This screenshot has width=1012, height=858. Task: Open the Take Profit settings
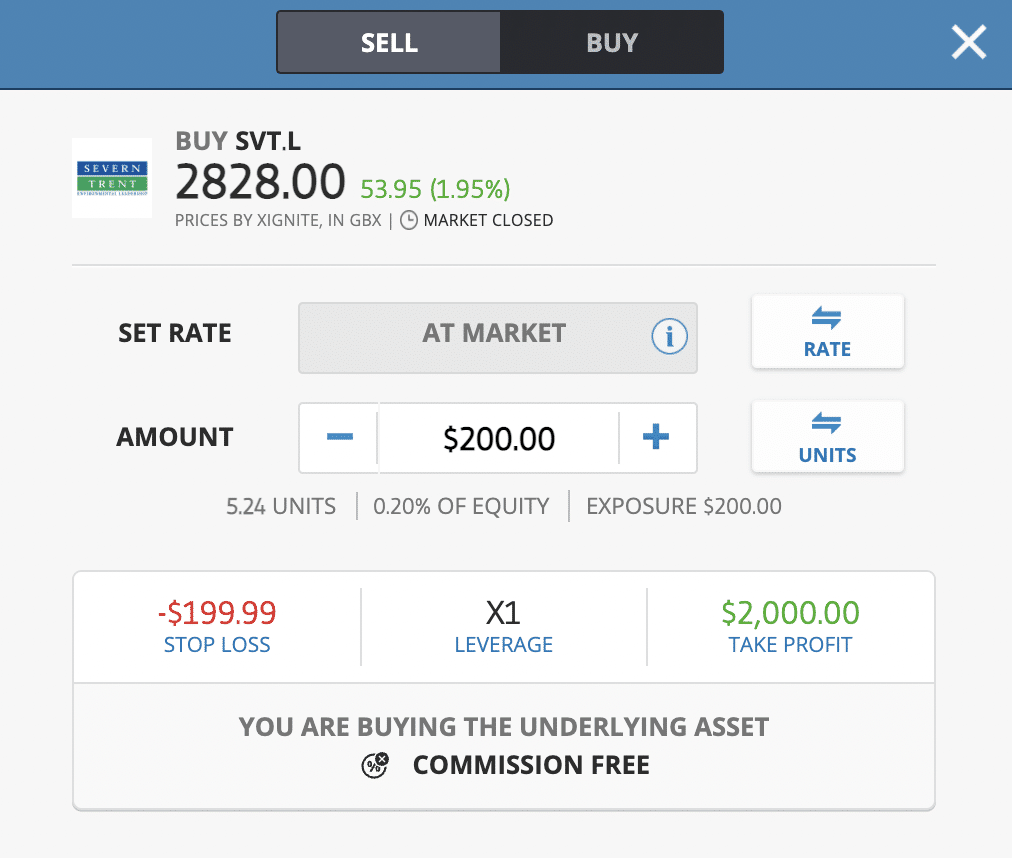[790, 626]
